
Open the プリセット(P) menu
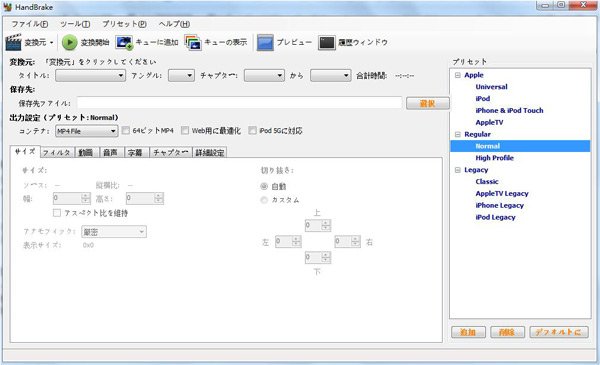tap(124, 24)
